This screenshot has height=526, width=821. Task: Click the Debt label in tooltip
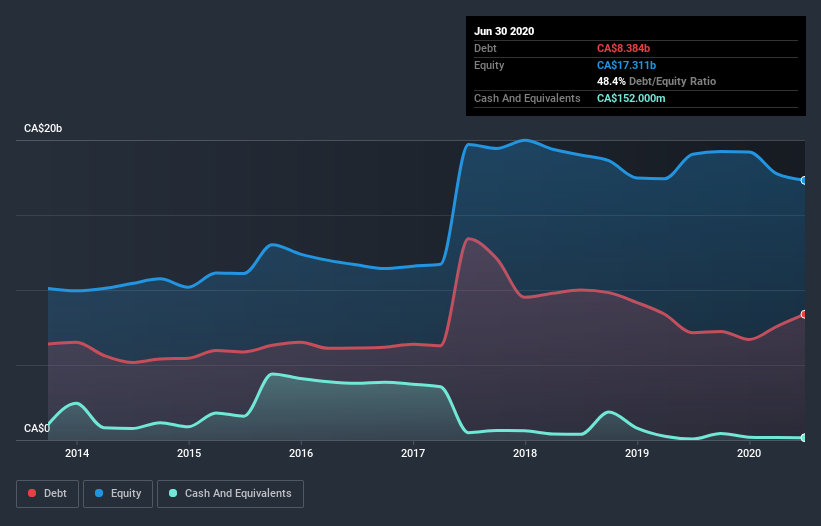(485, 48)
